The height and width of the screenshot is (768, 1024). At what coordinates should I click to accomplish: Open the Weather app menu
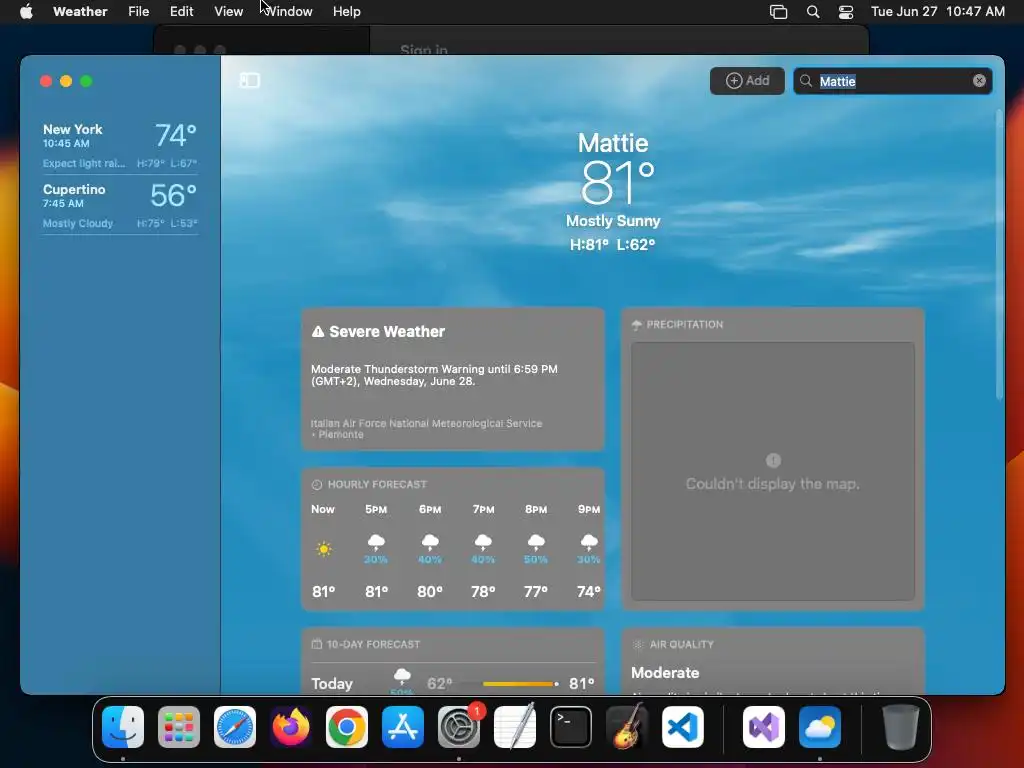80,12
